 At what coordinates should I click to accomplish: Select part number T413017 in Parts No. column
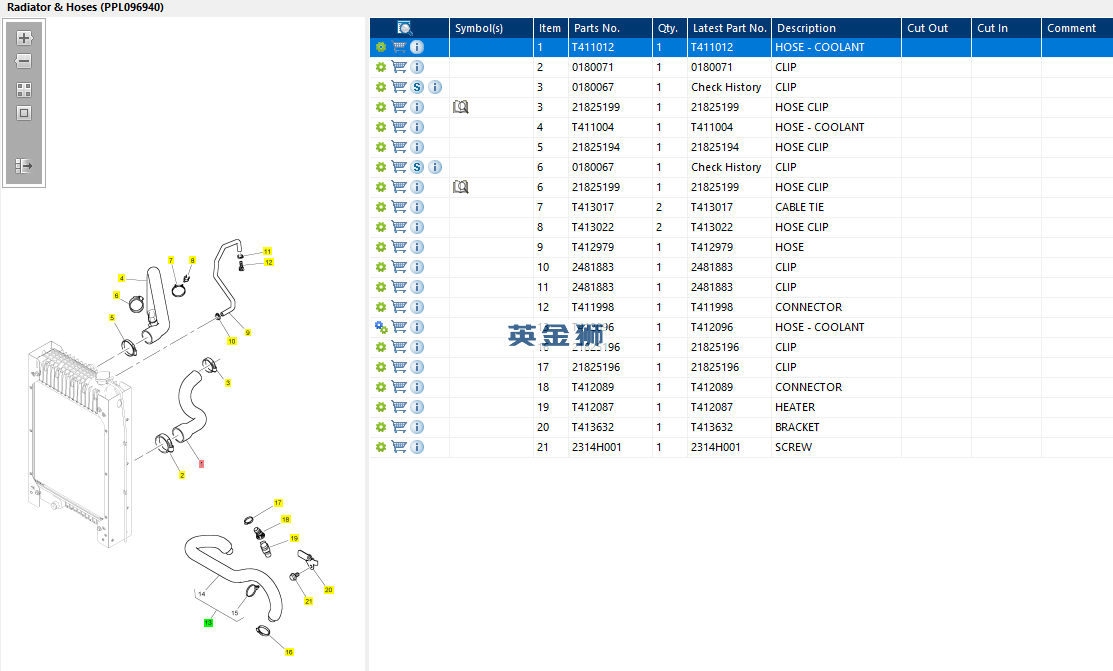coord(593,207)
